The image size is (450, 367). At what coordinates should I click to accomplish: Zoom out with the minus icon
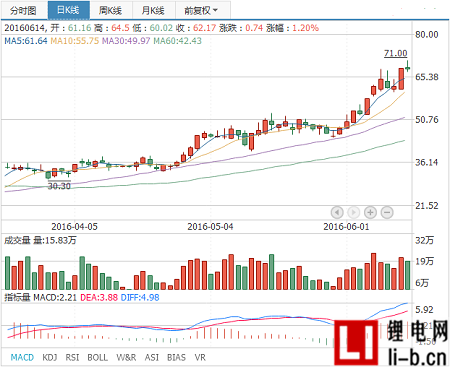pos(387,212)
